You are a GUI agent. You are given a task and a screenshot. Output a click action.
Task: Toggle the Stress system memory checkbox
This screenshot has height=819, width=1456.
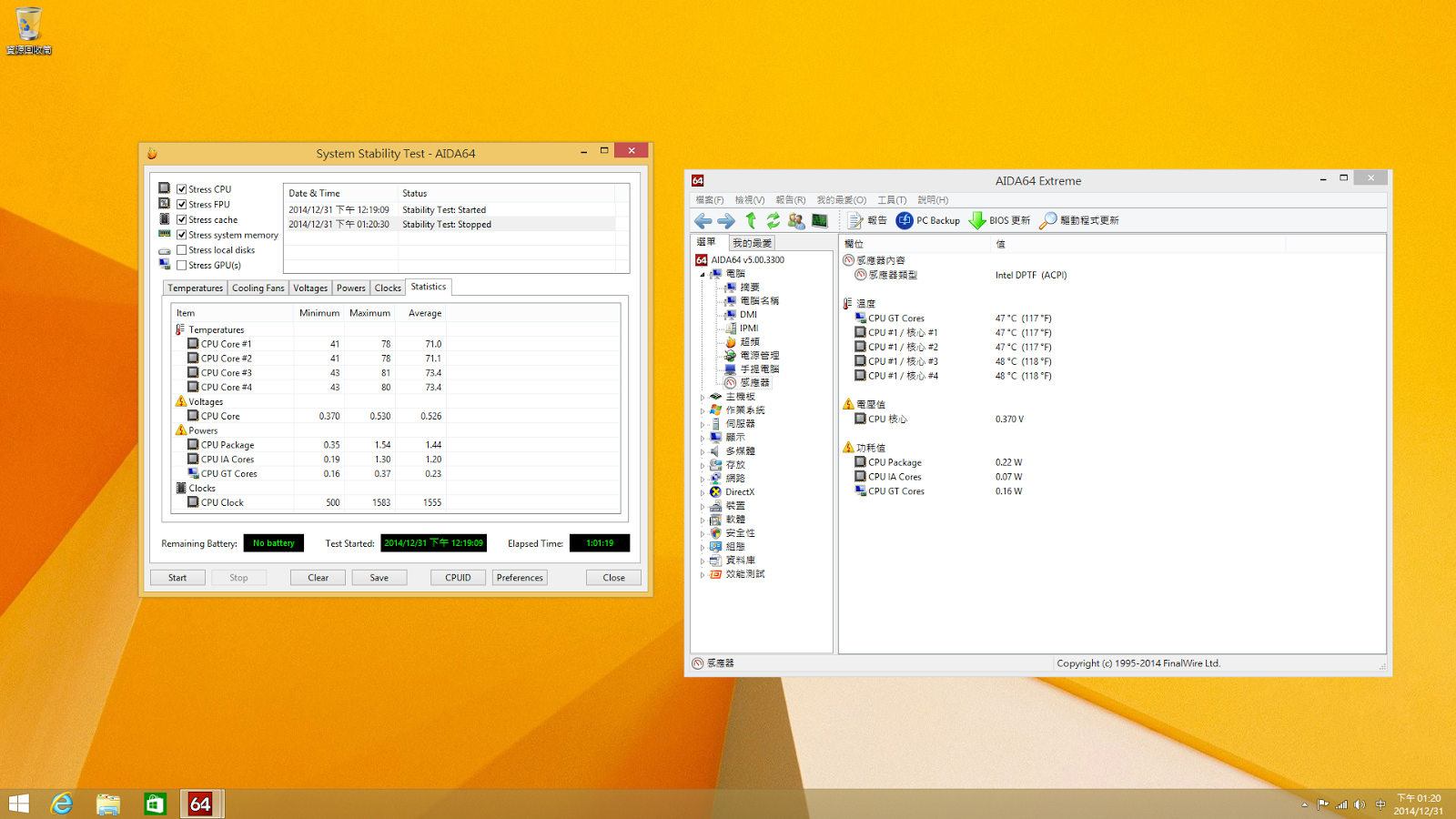(182, 235)
